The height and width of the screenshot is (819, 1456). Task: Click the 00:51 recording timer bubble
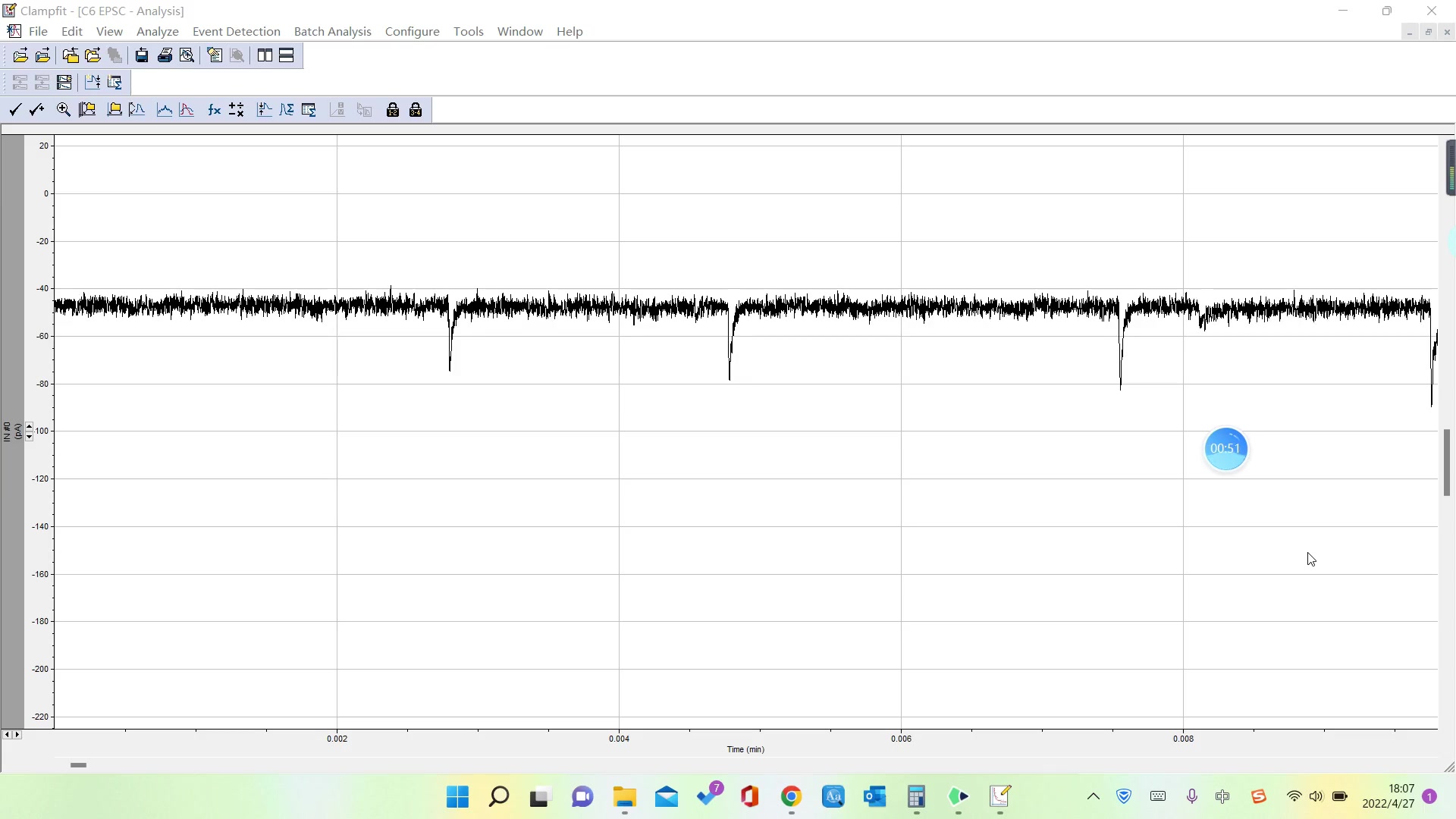(x=1225, y=449)
